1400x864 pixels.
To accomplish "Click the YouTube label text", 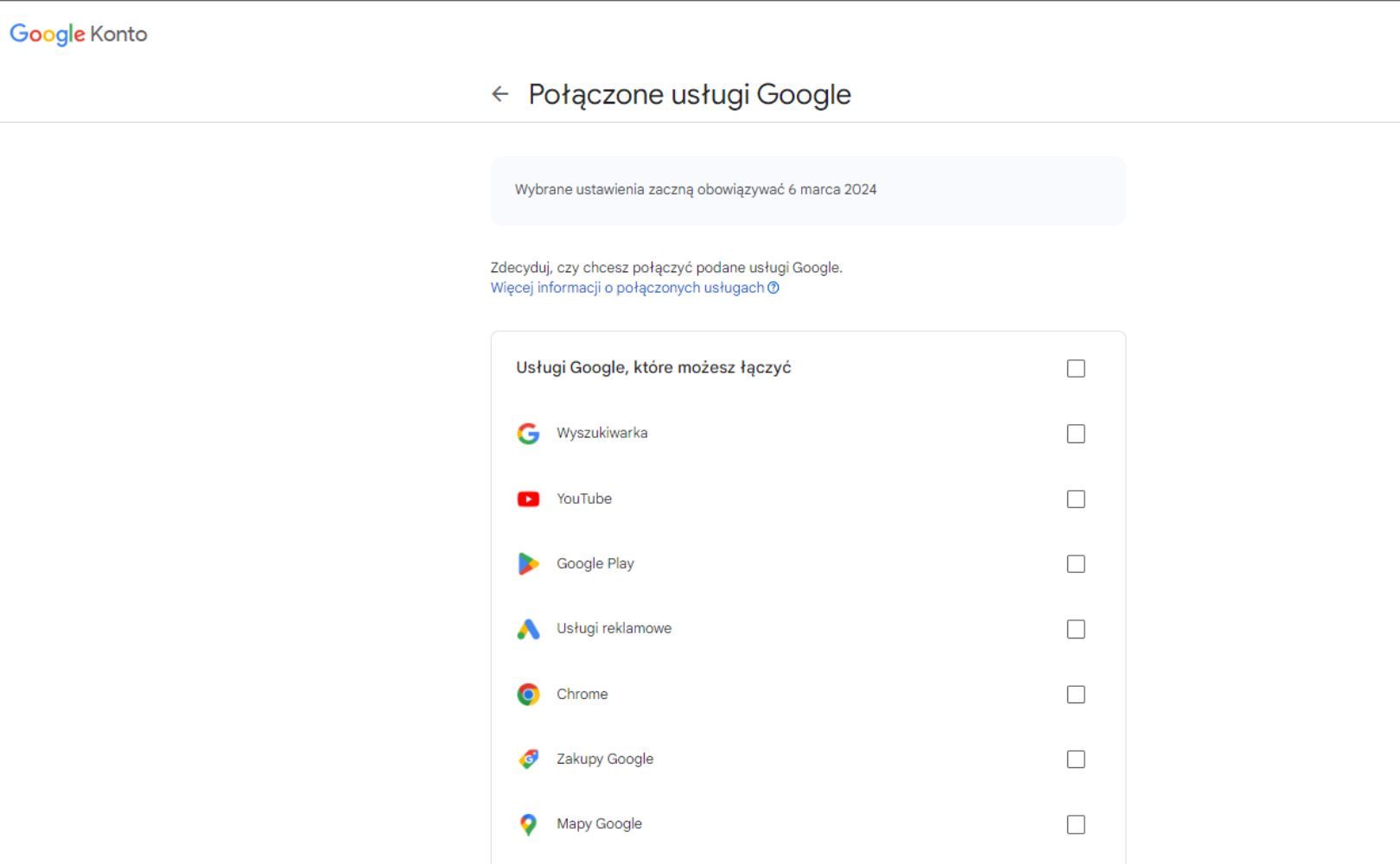I will [584, 499].
